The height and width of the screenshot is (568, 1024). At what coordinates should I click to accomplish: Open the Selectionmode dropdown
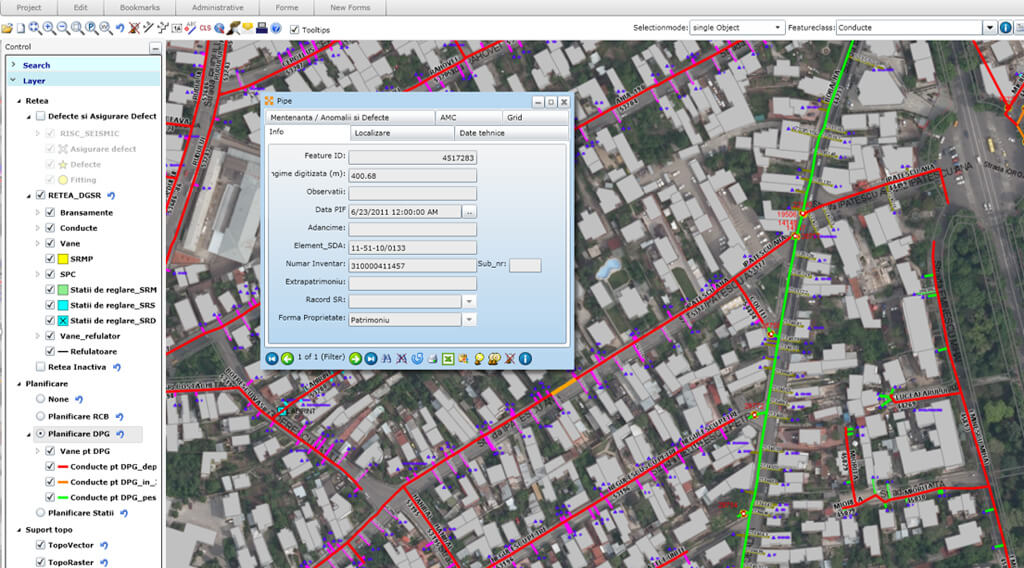[x=777, y=28]
